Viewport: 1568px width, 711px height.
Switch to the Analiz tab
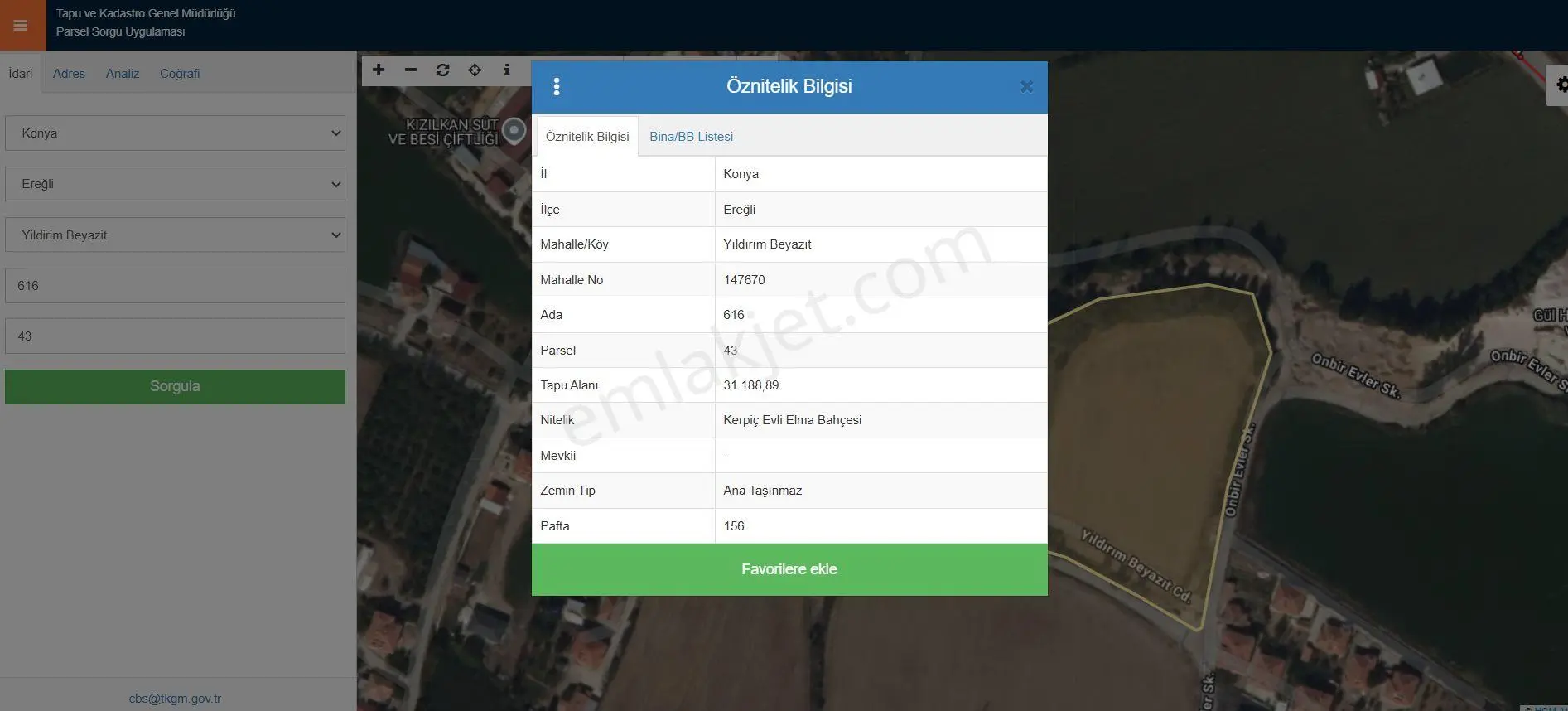point(123,73)
